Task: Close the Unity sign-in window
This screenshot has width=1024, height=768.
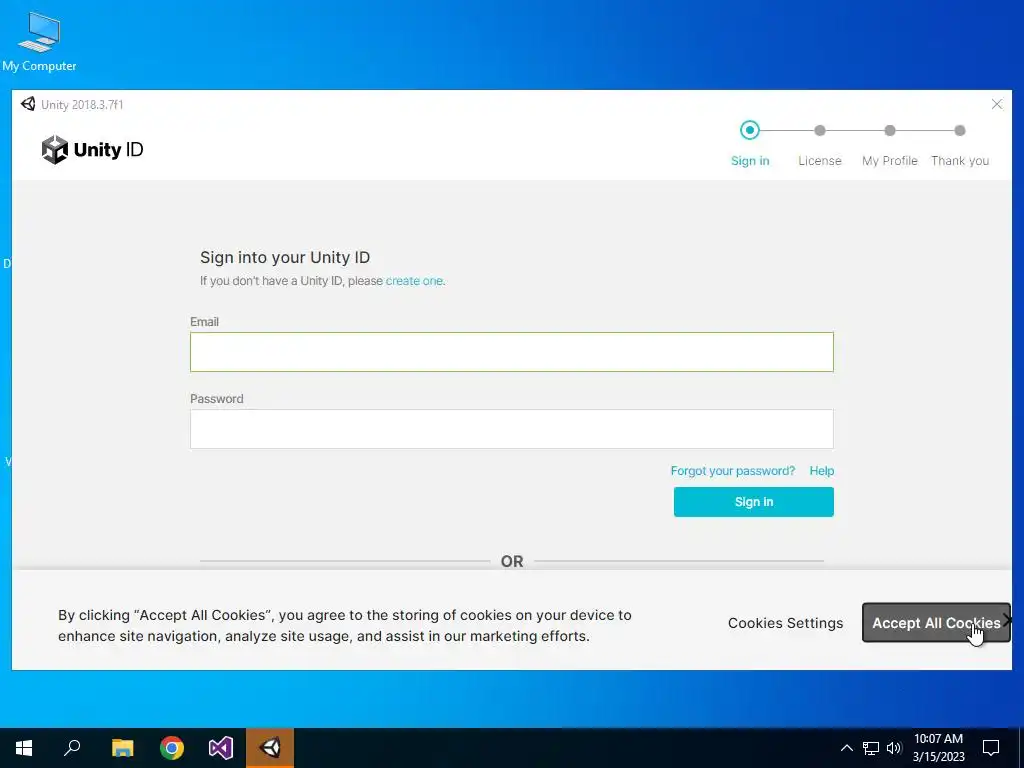Action: [x=997, y=104]
